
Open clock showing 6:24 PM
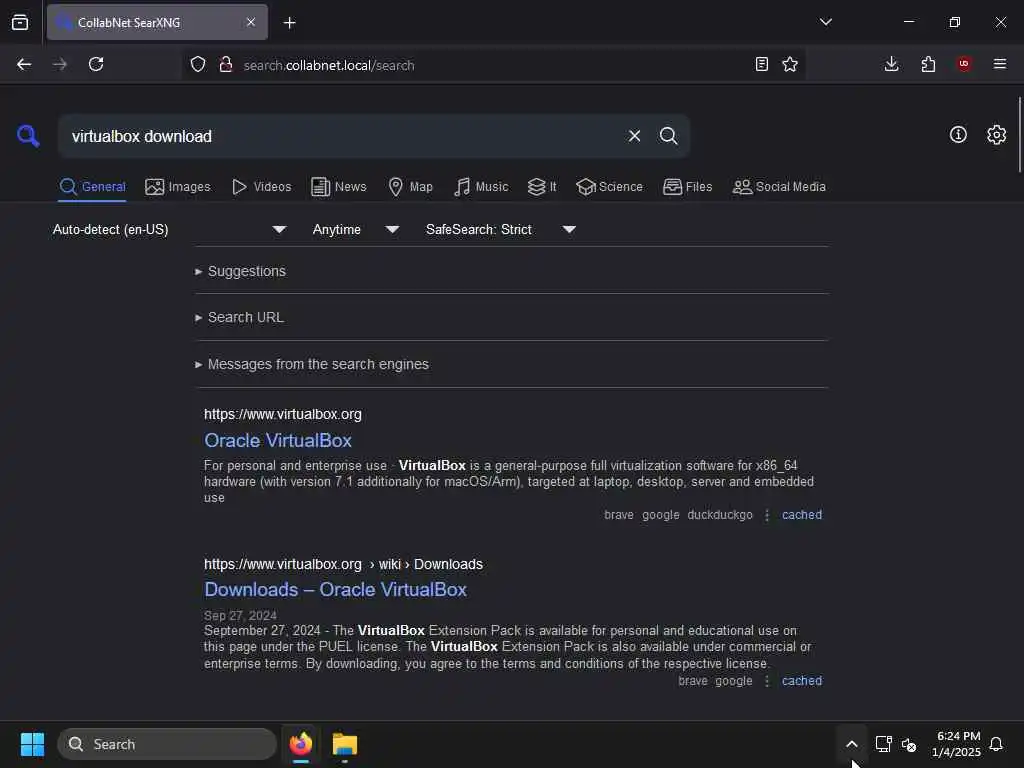(x=956, y=744)
